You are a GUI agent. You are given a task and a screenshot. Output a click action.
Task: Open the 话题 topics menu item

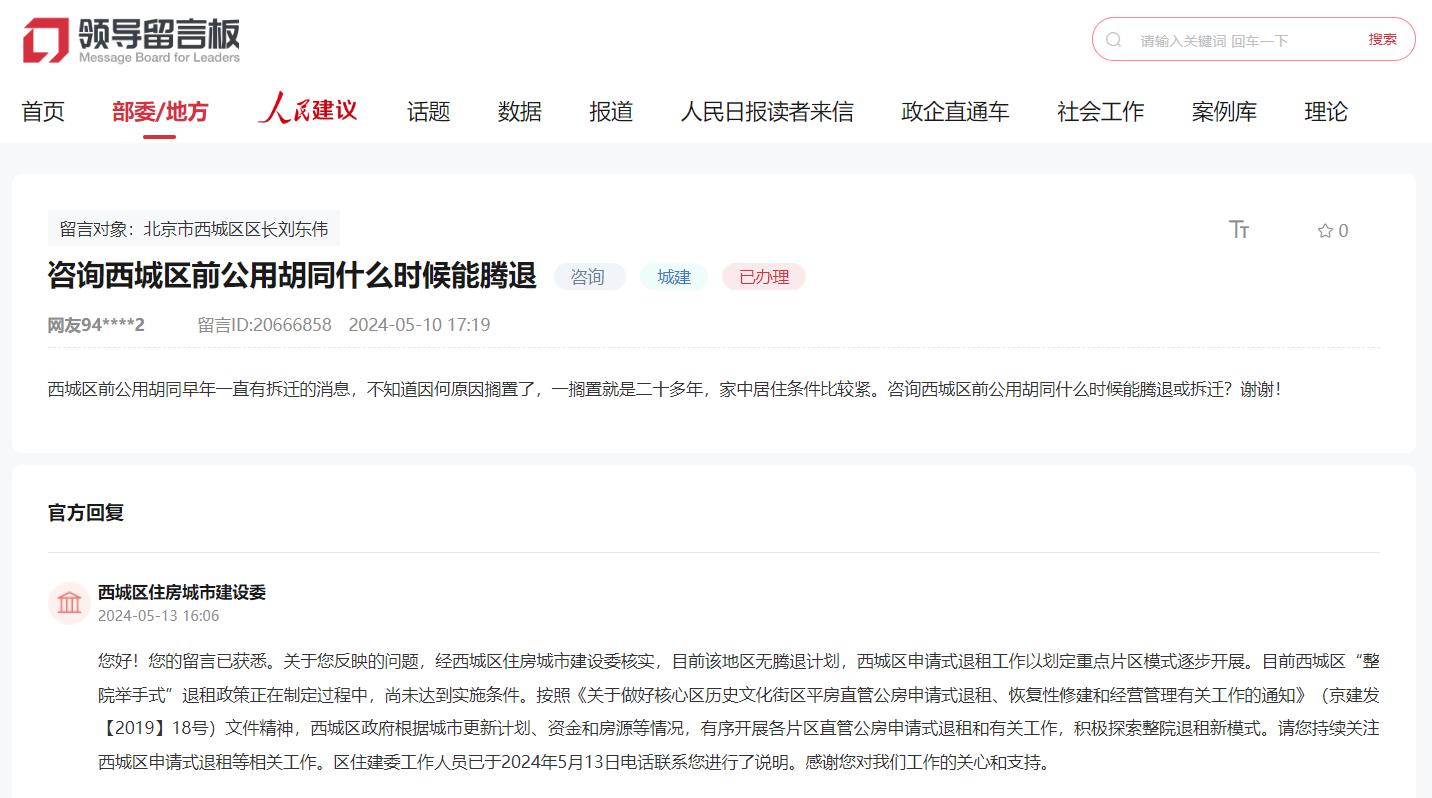tap(428, 112)
